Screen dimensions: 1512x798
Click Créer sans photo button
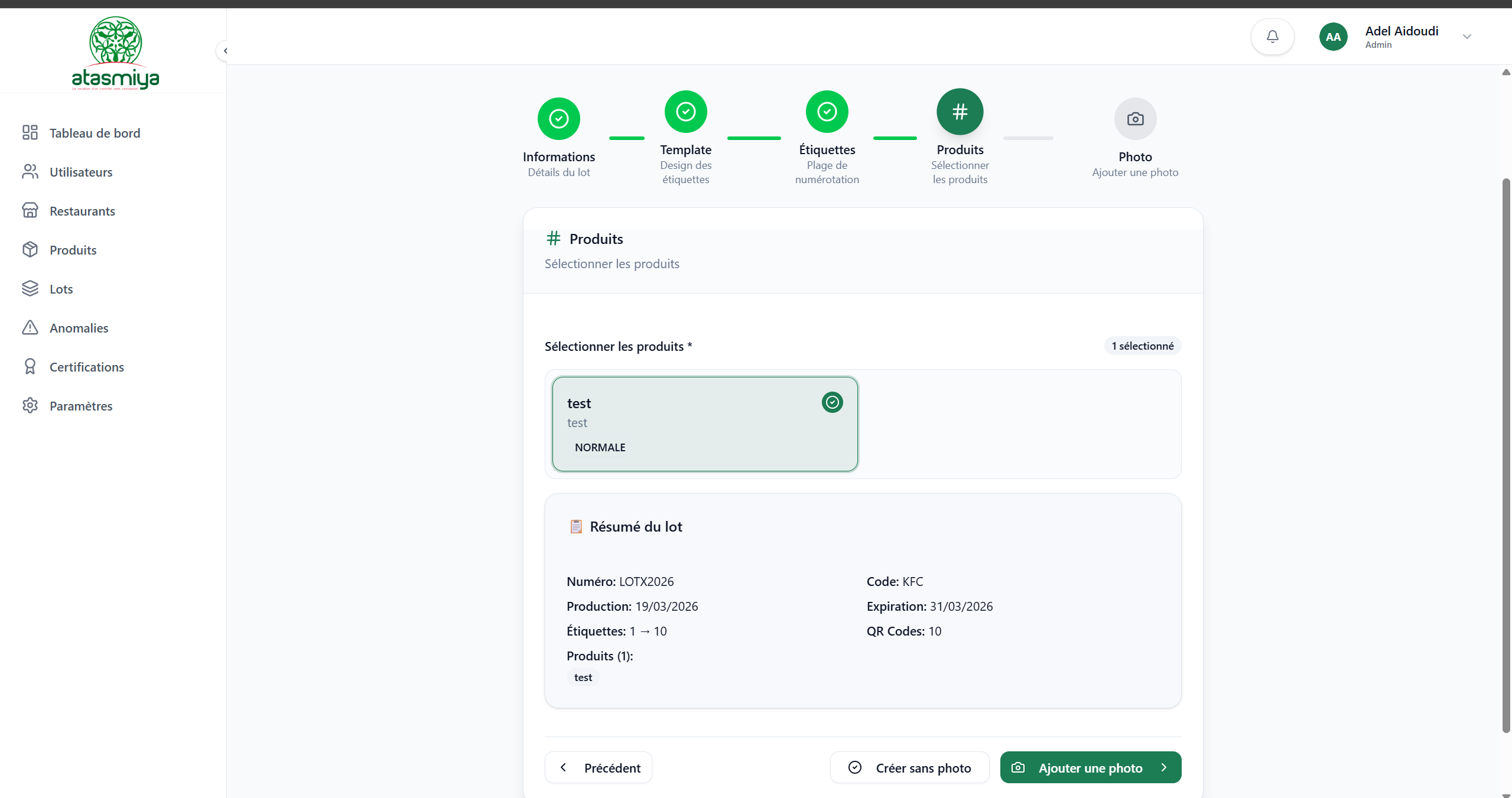click(x=909, y=767)
